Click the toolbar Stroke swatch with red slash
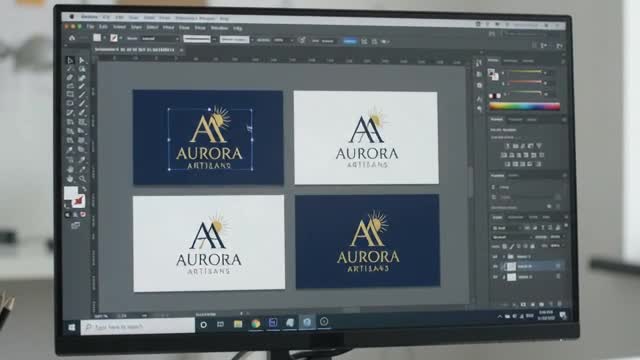 coord(78,201)
